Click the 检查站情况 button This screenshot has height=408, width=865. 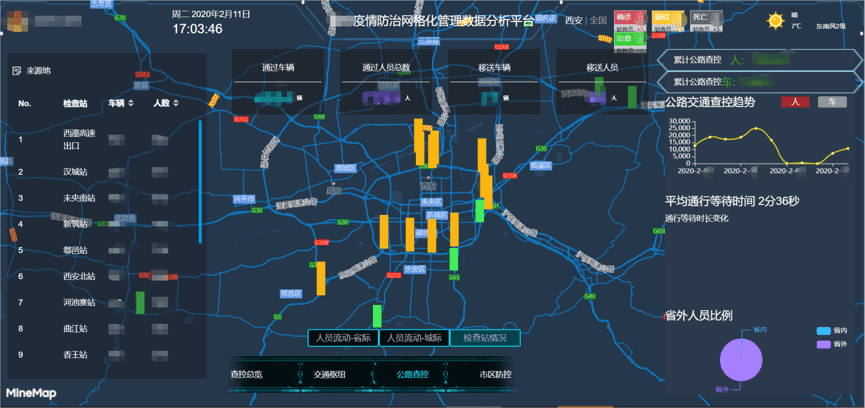coord(485,338)
